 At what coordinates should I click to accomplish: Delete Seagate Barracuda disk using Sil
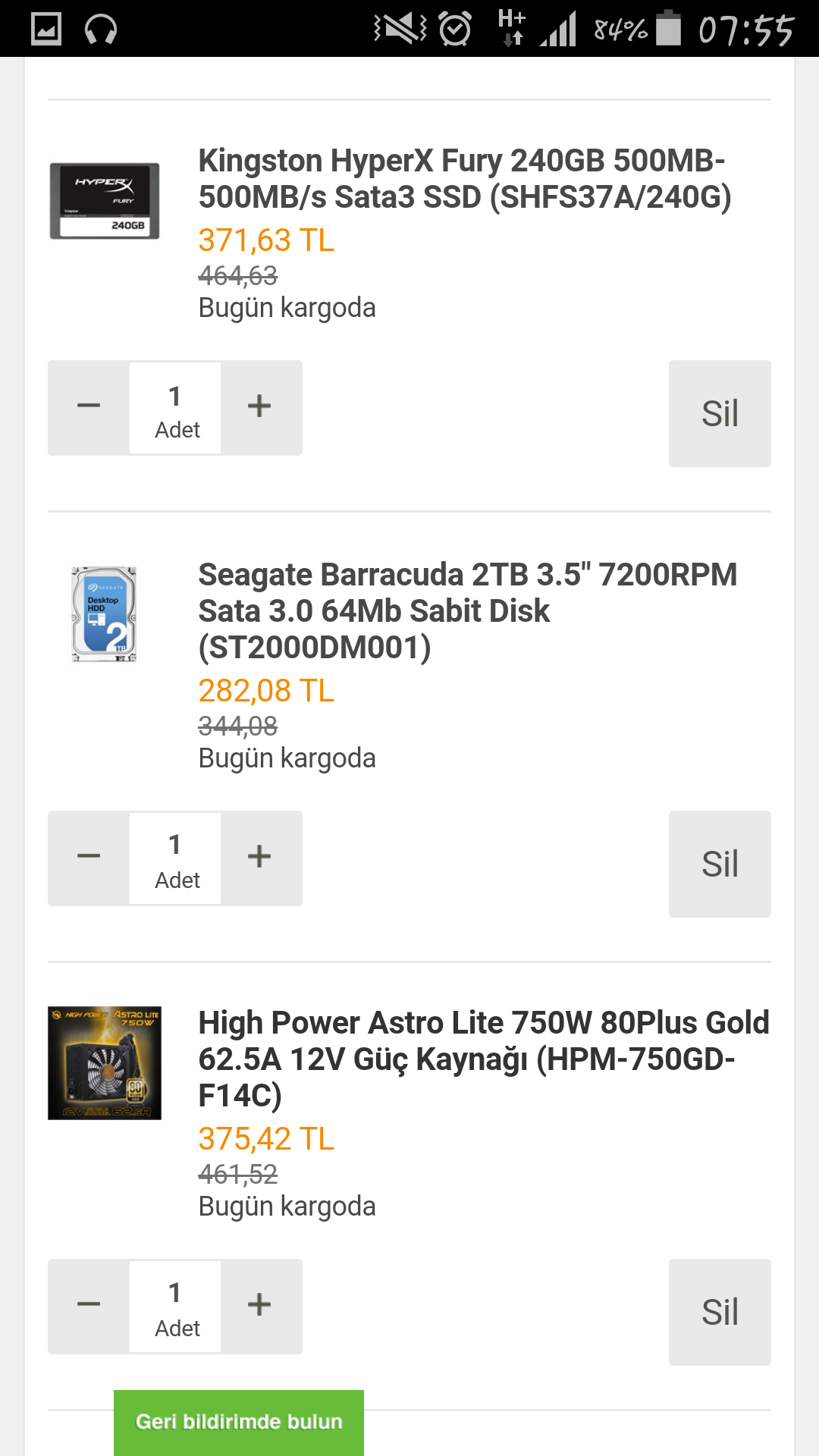(x=719, y=864)
